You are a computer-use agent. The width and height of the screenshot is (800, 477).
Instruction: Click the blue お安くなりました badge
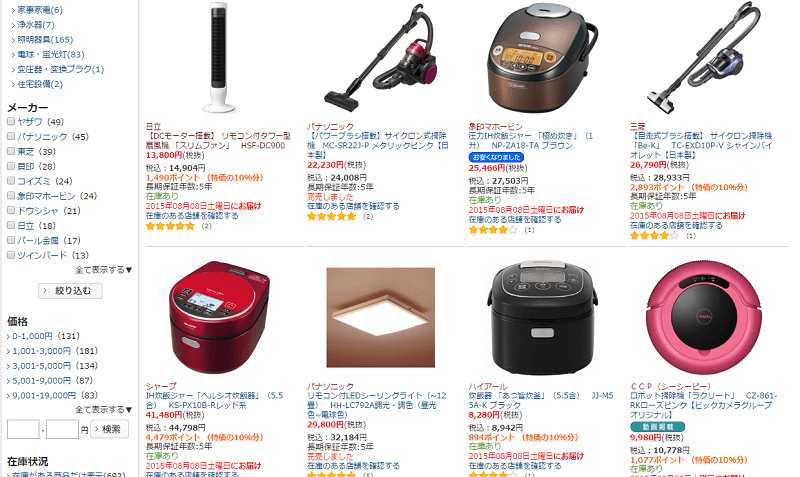coord(496,157)
